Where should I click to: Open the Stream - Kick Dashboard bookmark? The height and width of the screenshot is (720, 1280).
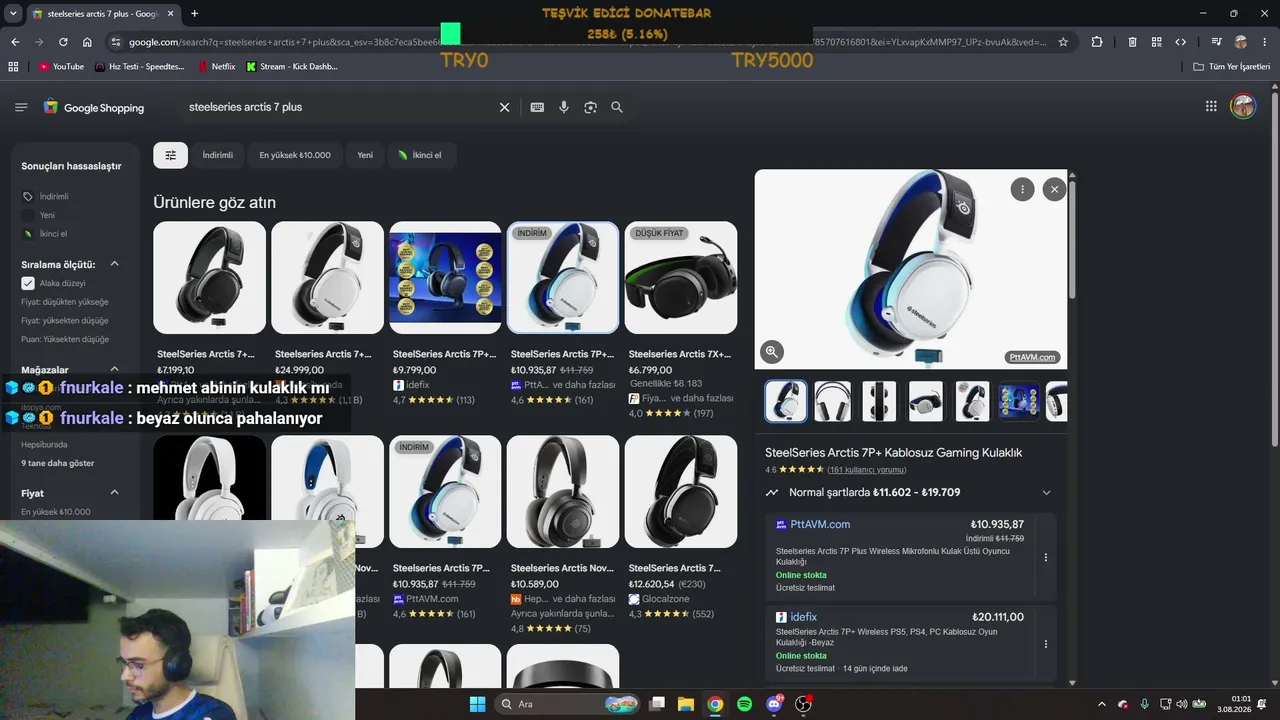tap(291, 66)
